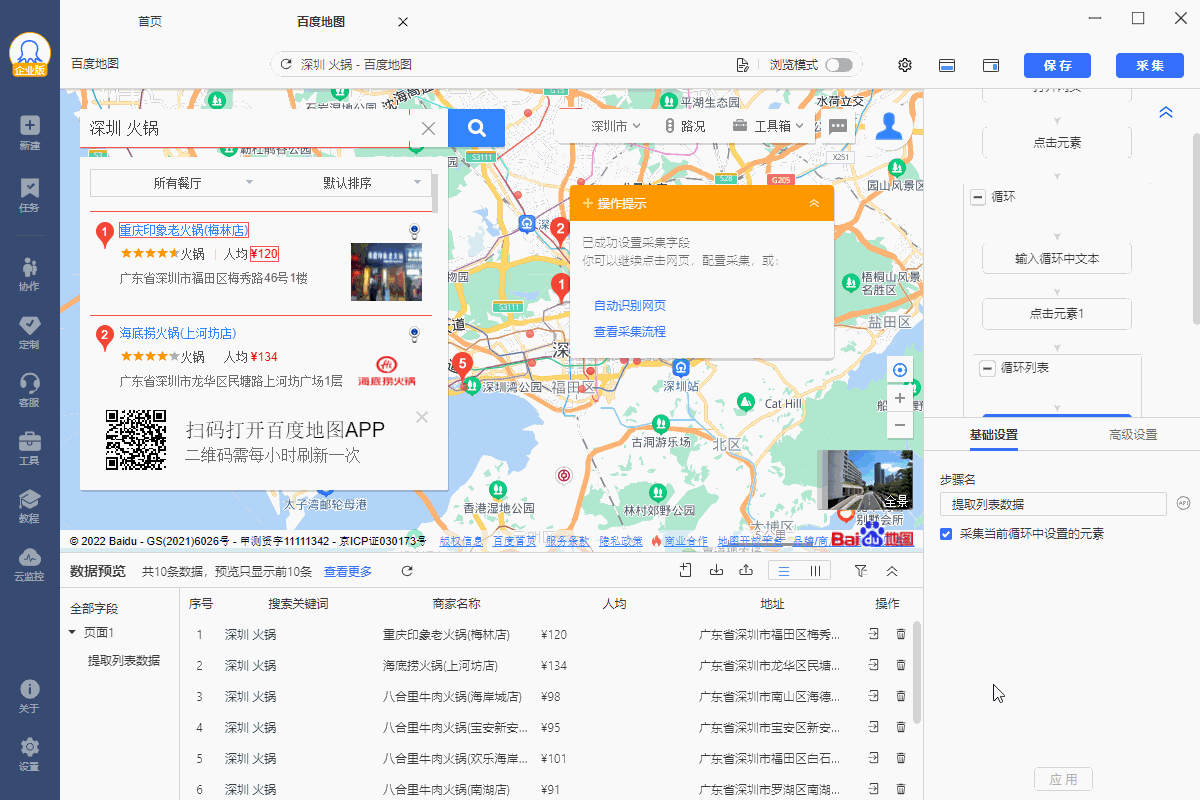
Task: Switch preview to horizontal list view
Action: tap(785, 571)
